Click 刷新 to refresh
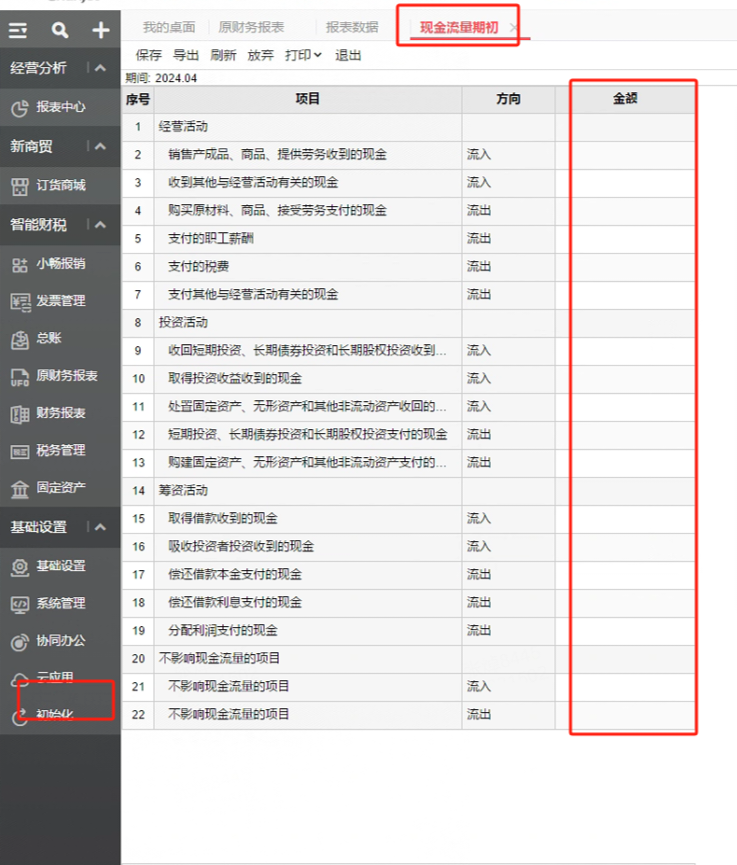This screenshot has width=737, height=865. (x=223, y=55)
